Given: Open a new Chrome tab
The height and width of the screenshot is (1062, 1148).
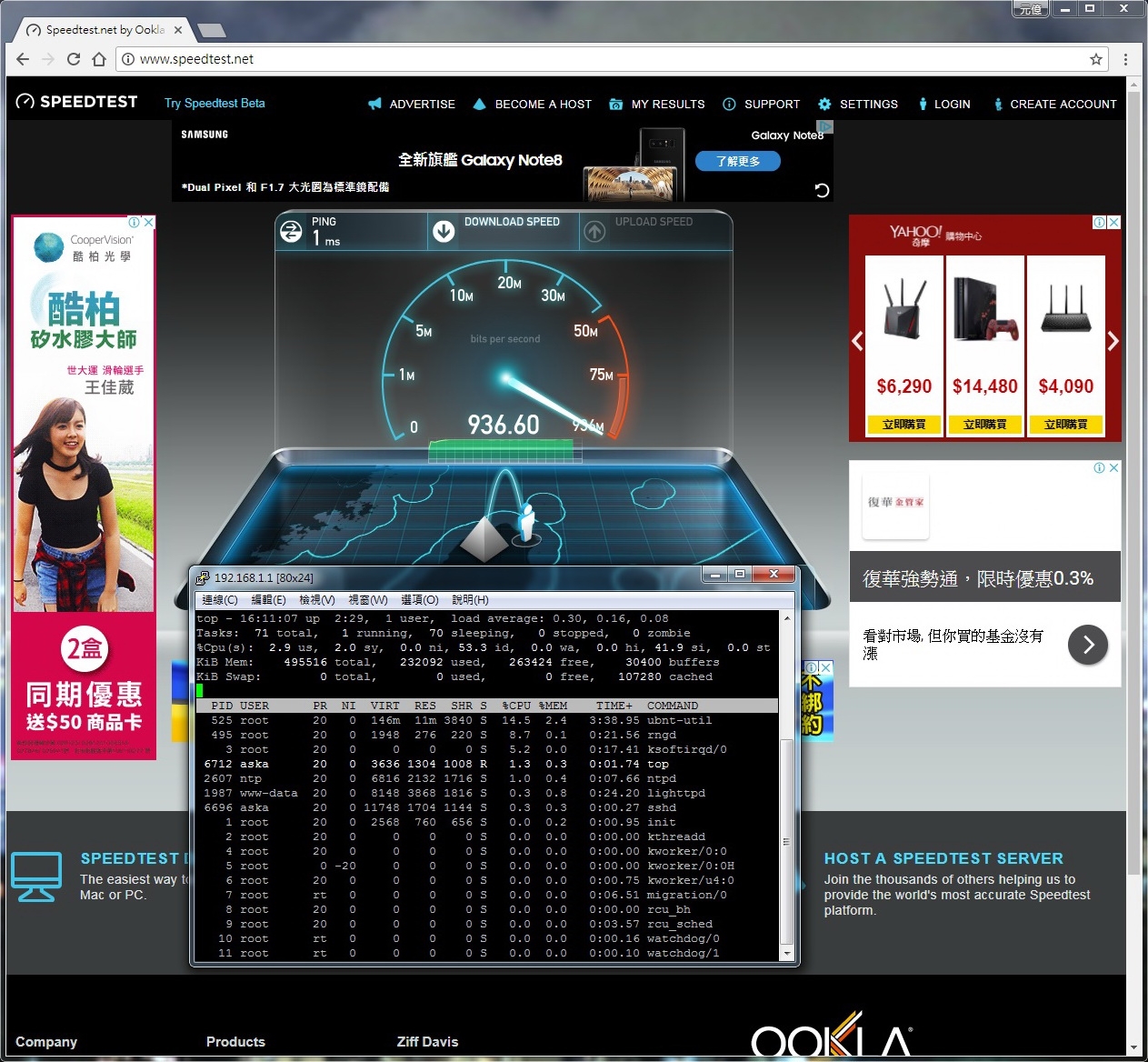Looking at the screenshot, I should click(x=212, y=31).
